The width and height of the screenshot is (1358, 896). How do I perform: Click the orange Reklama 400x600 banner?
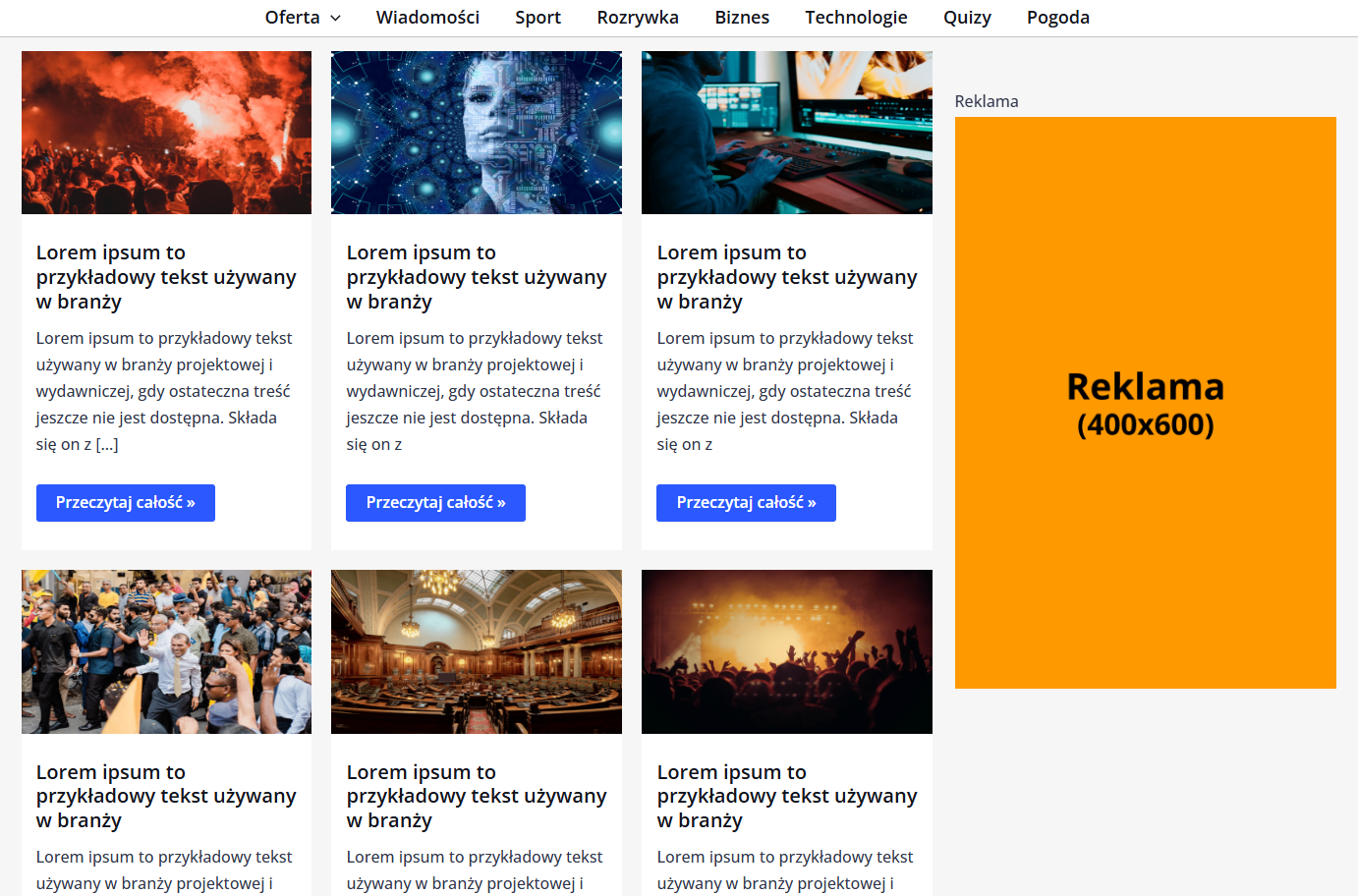coord(1145,403)
